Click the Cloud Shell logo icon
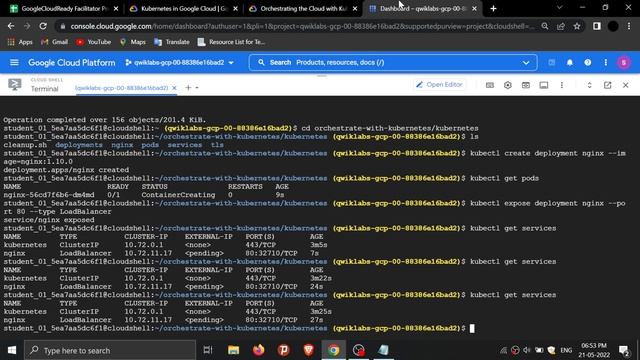Screen dimensions: 640x360 15,85
